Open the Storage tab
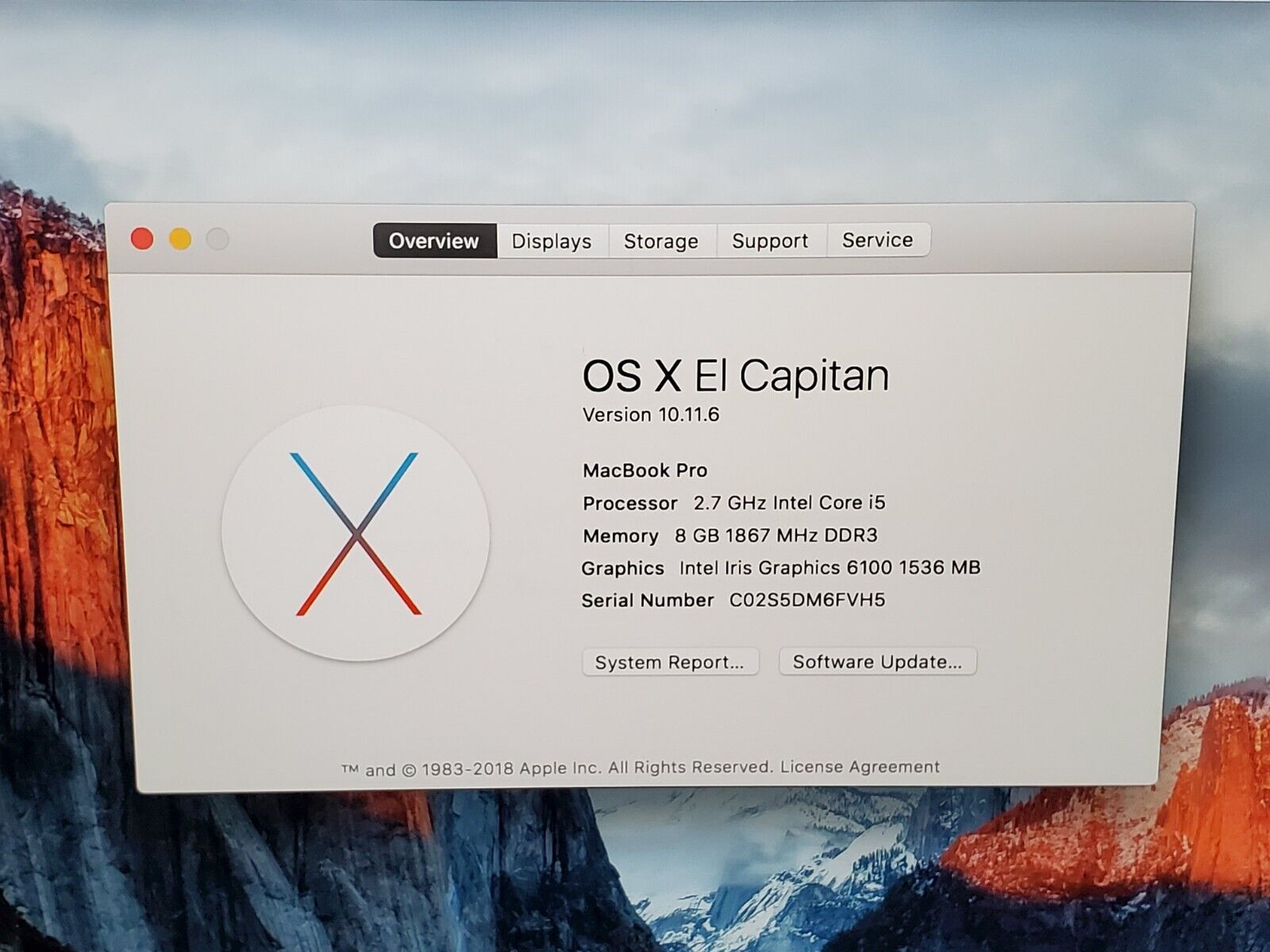This screenshot has height=952, width=1270. pos(661,240)
